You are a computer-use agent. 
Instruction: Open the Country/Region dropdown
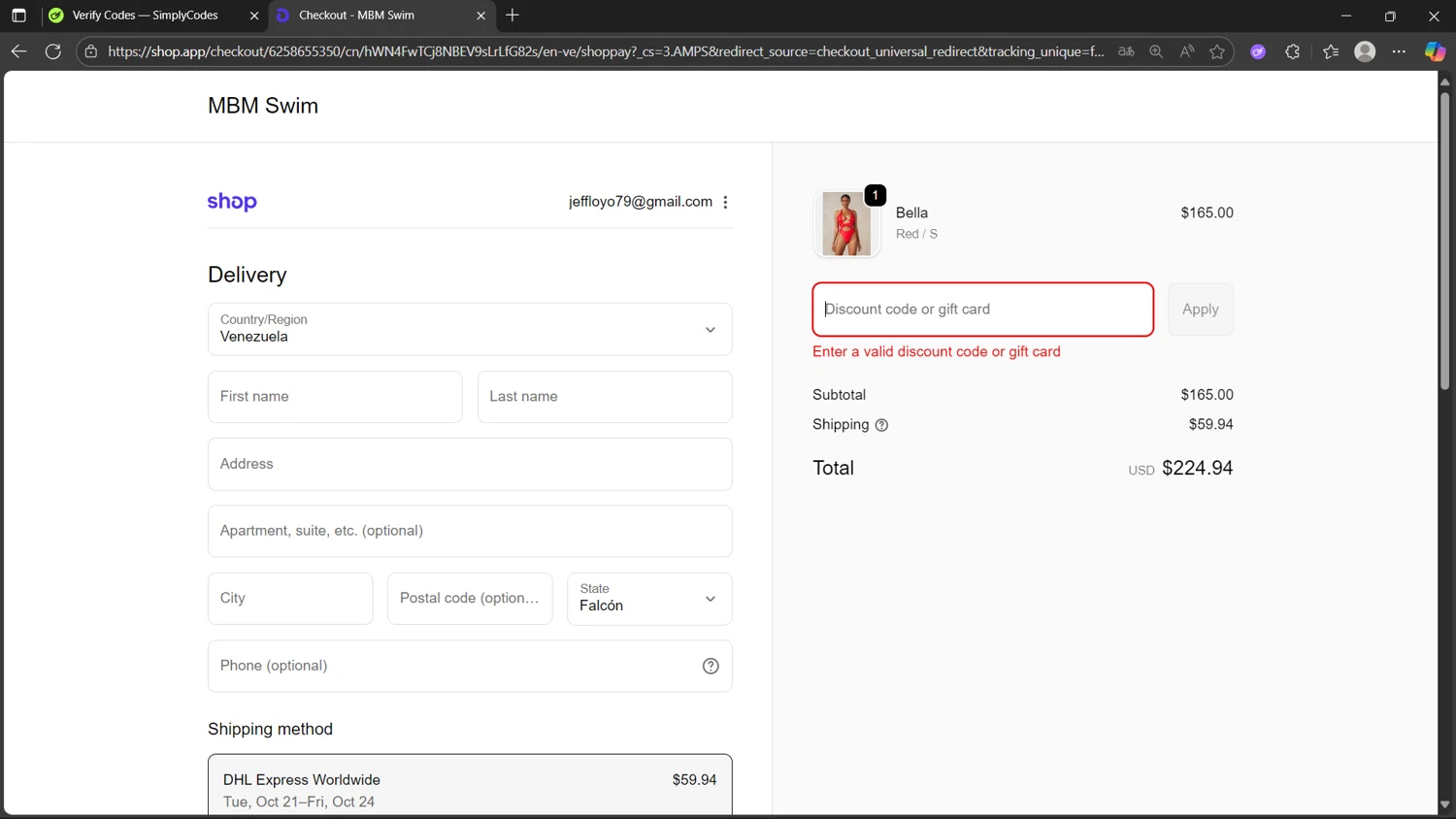pos(470,329)
